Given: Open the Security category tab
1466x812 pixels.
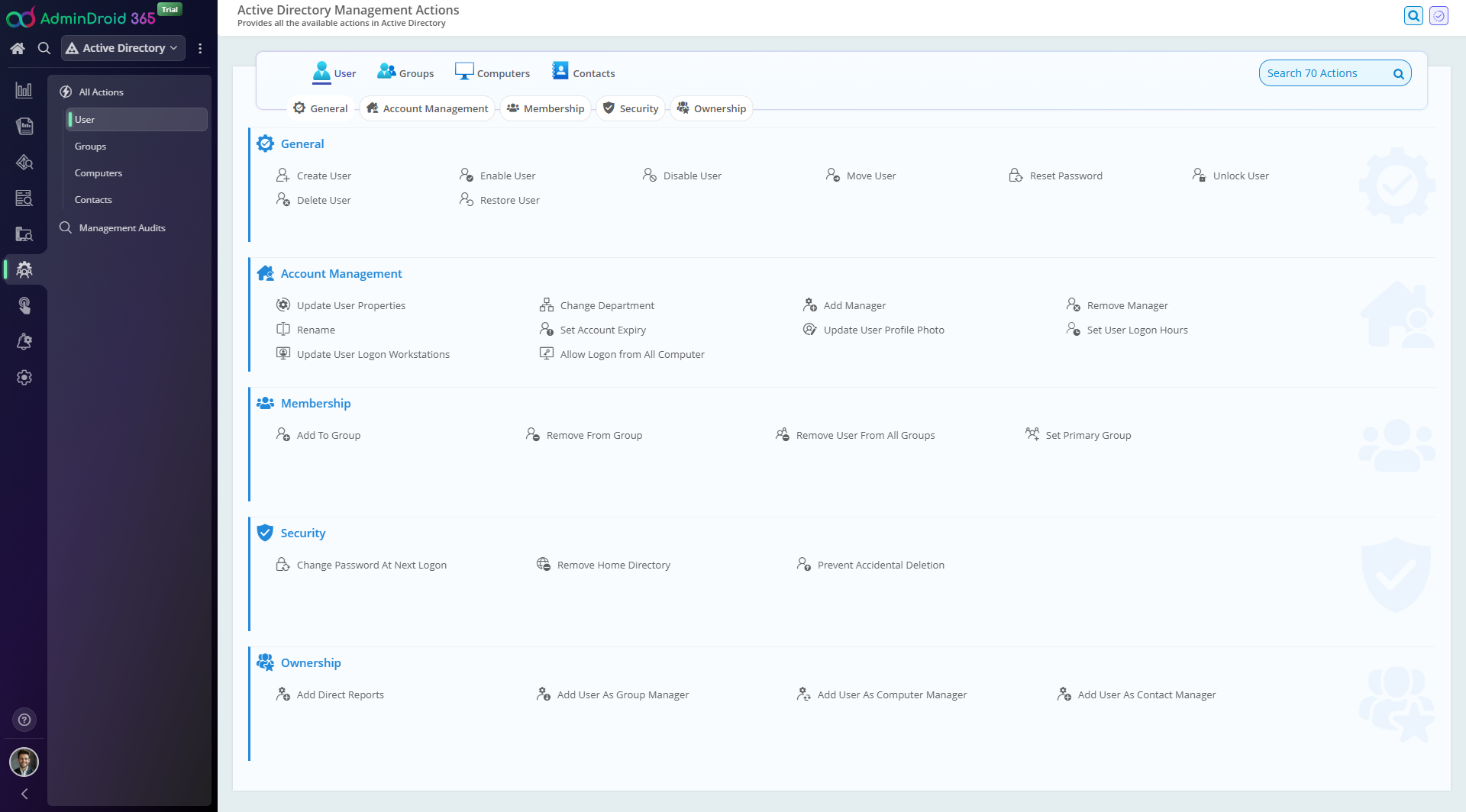Looking at the screenshot, I should pos(631,108).
